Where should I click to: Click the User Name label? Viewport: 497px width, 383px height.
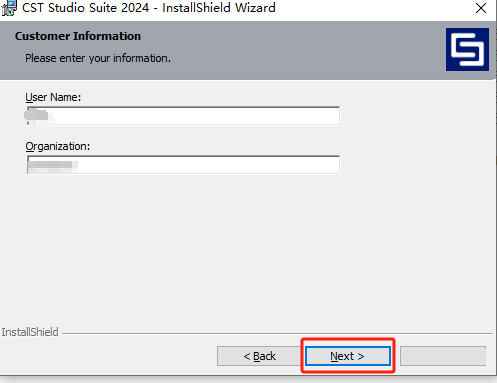pos(53,97)
